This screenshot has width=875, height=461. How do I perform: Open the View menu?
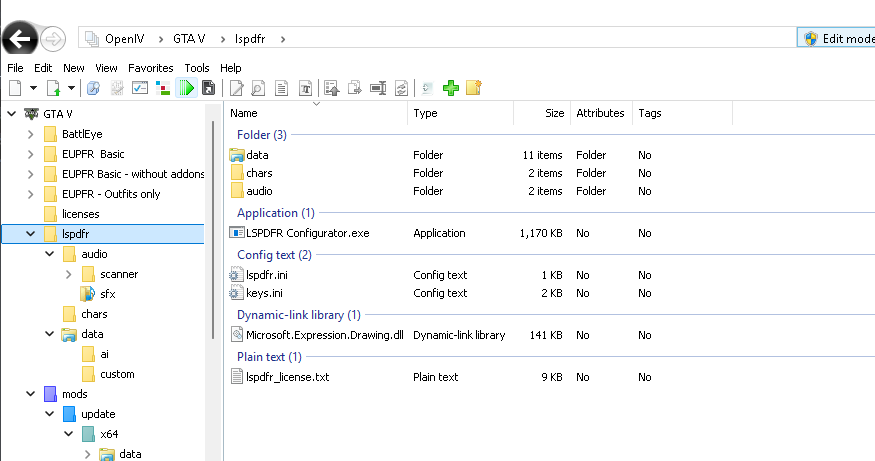point(106,68)
